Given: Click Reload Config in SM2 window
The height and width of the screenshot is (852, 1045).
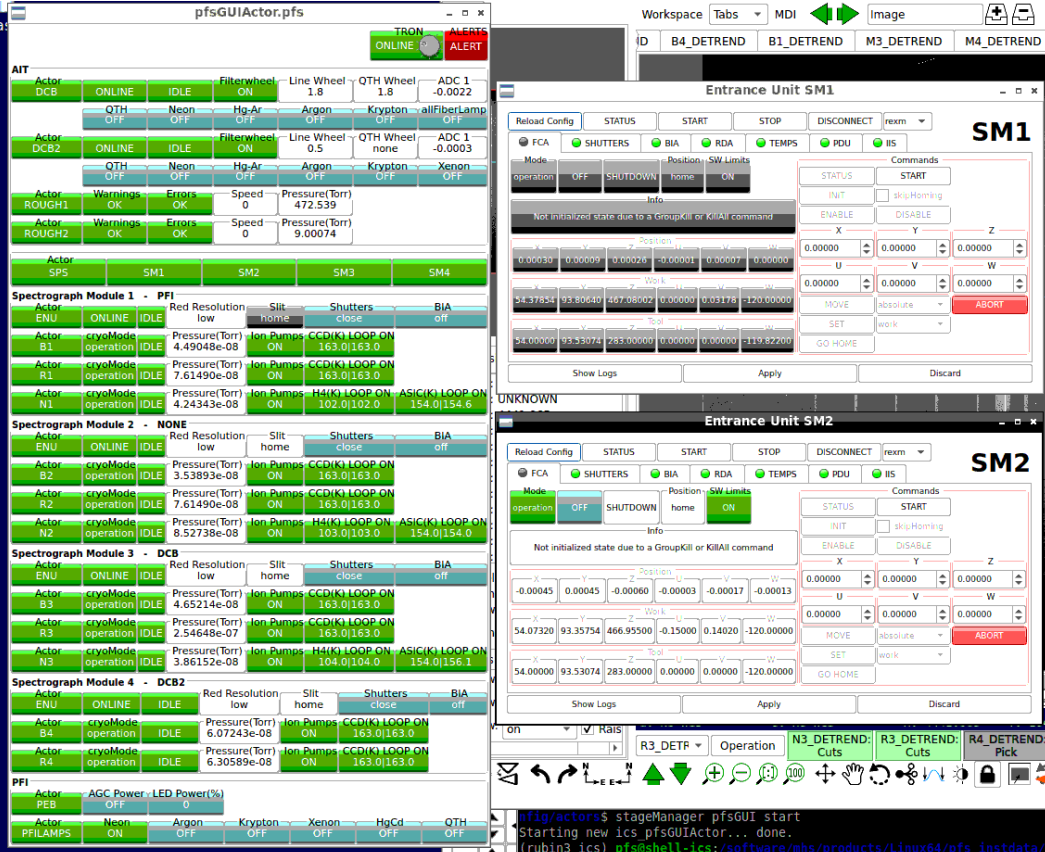Looking at the screenshot, I should [544, 452].
